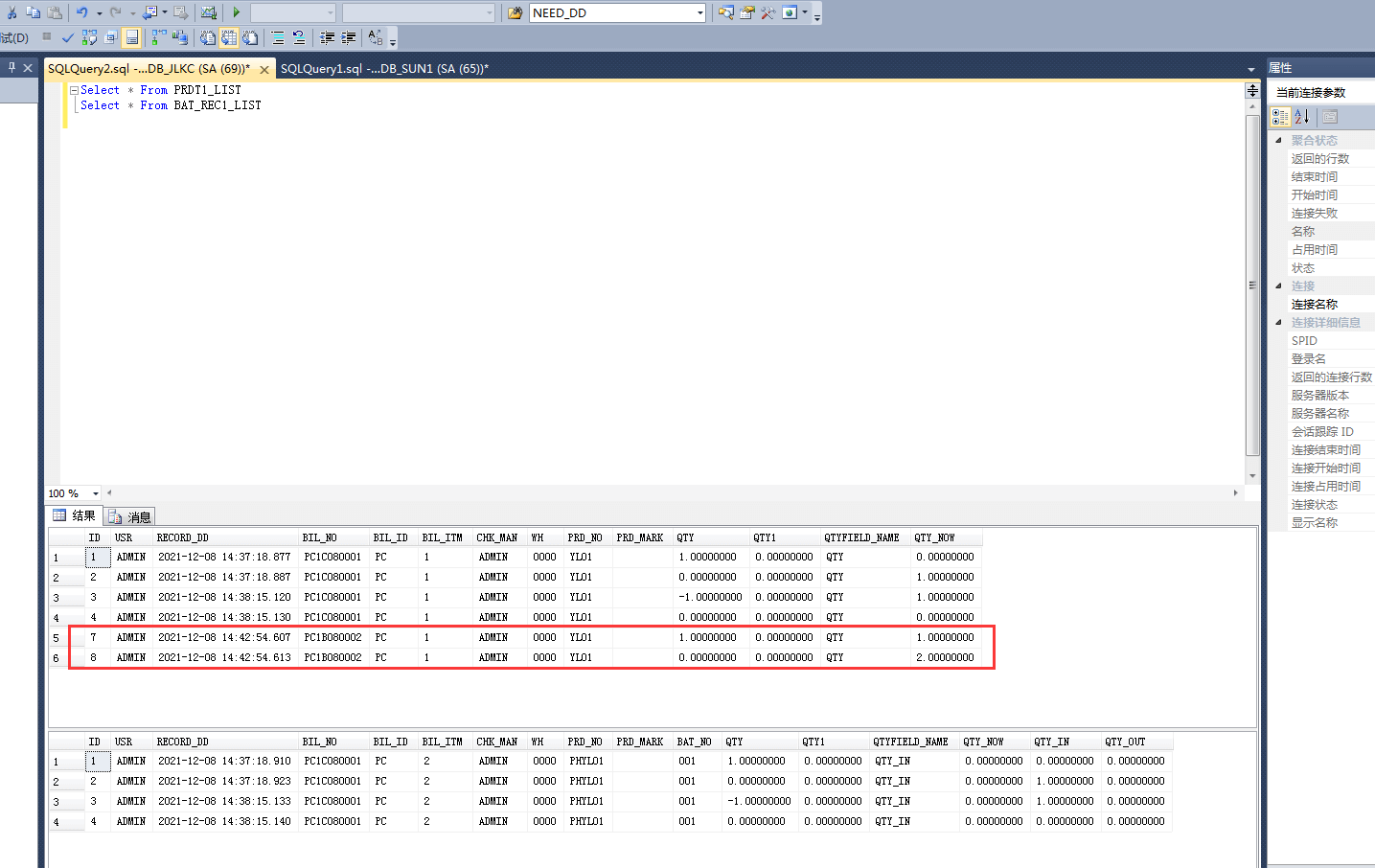Click QTY_NOW column header in first grid
This screenshot has height=868, width=1375.
click(947, 537)
